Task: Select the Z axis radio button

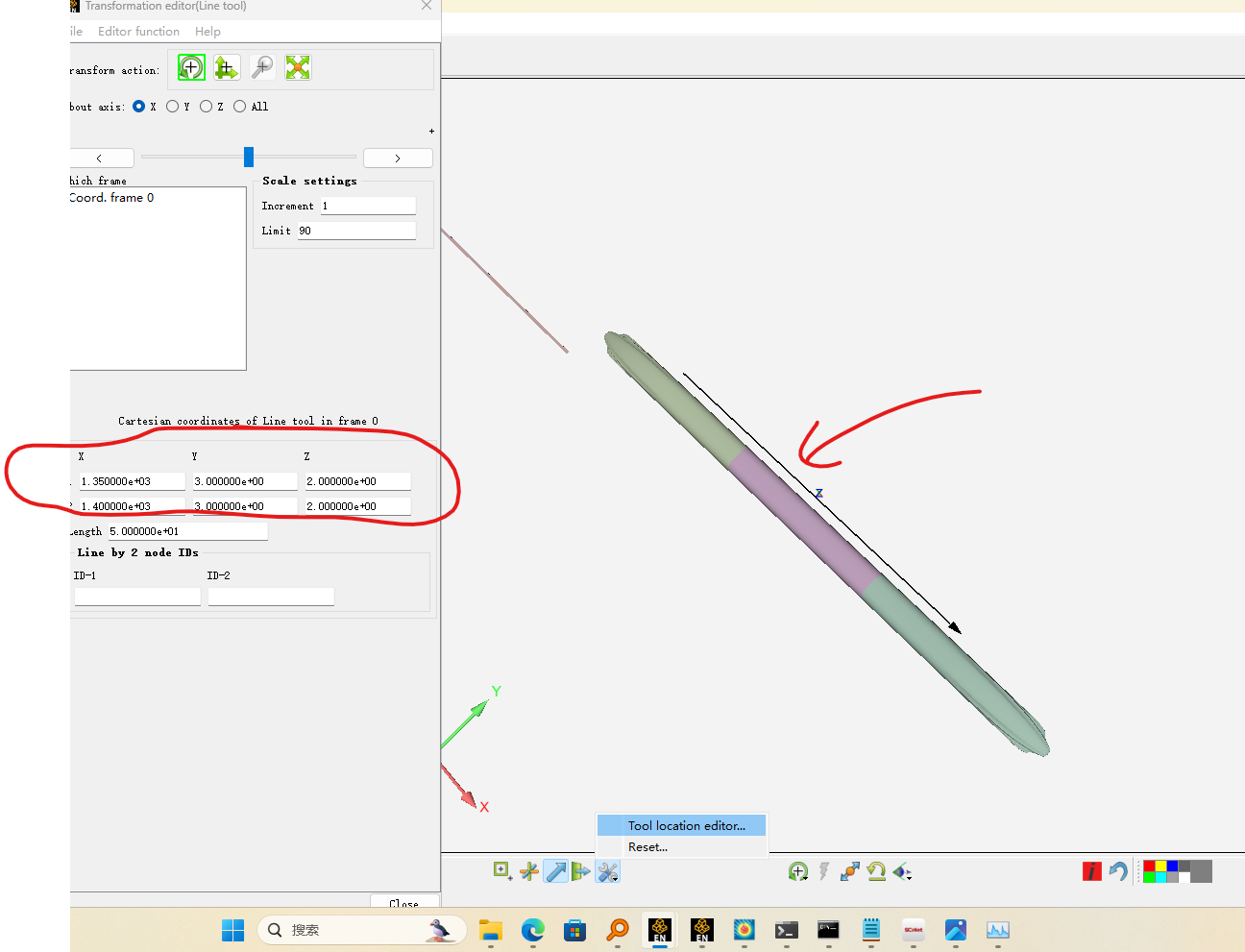Action: (207, 107)
